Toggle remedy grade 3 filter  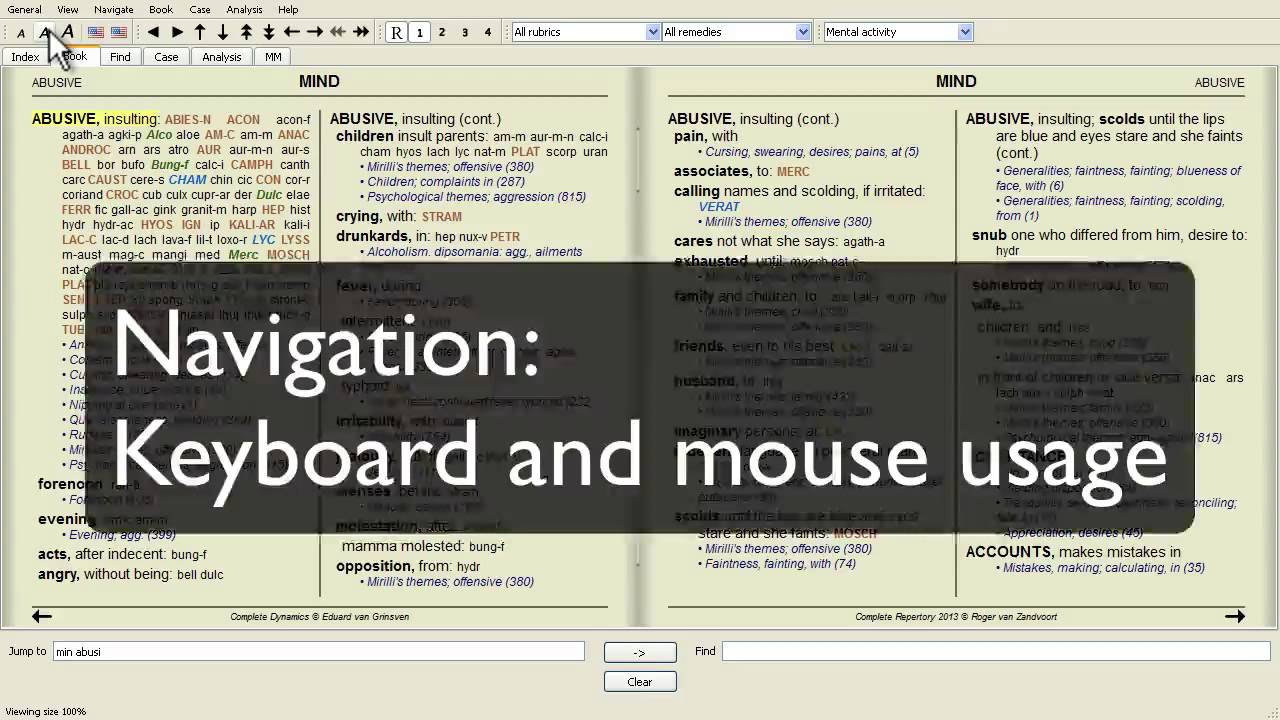(x=465, y=33)
